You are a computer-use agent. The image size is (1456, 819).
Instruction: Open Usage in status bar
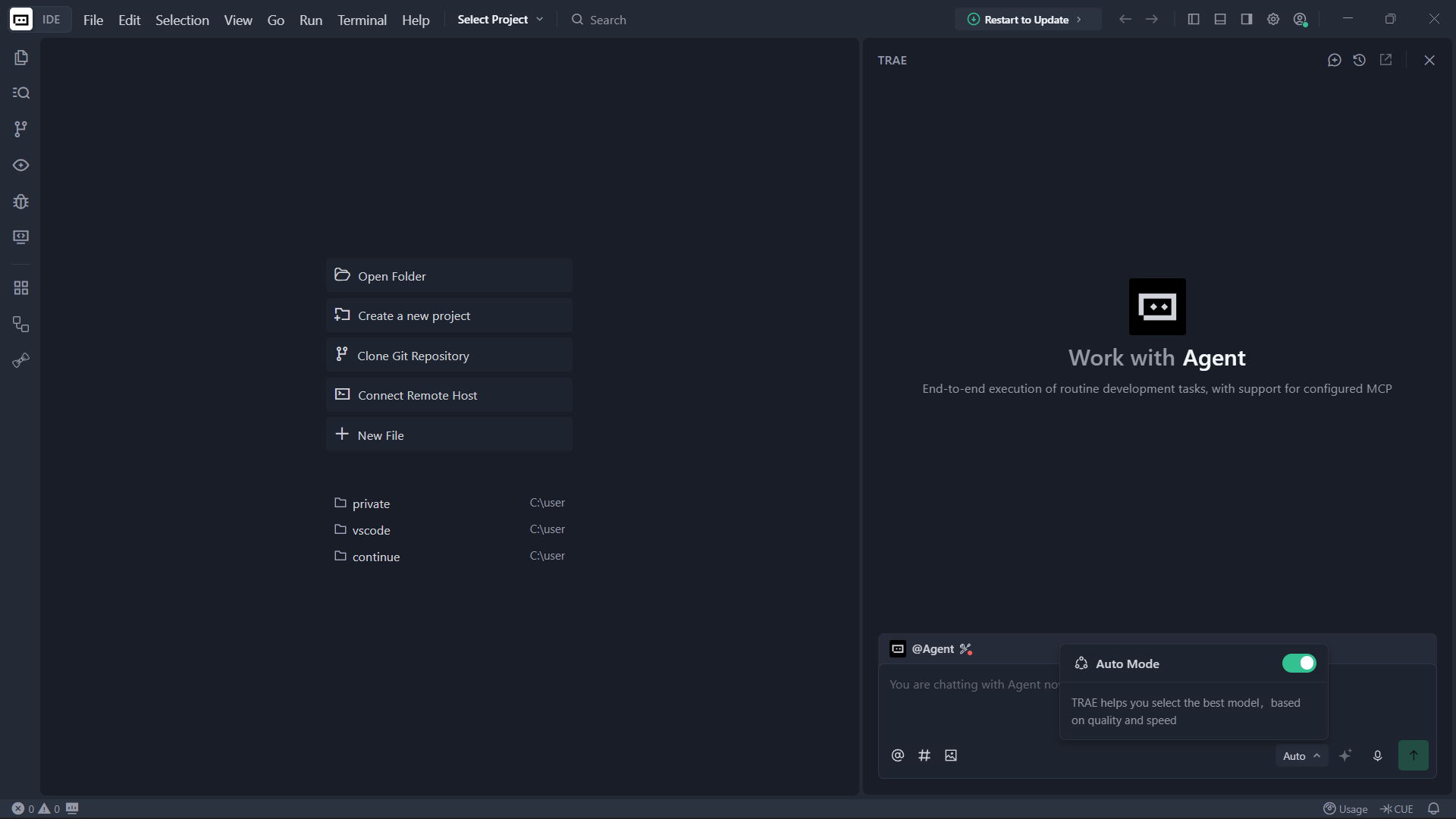(1345, 808)
